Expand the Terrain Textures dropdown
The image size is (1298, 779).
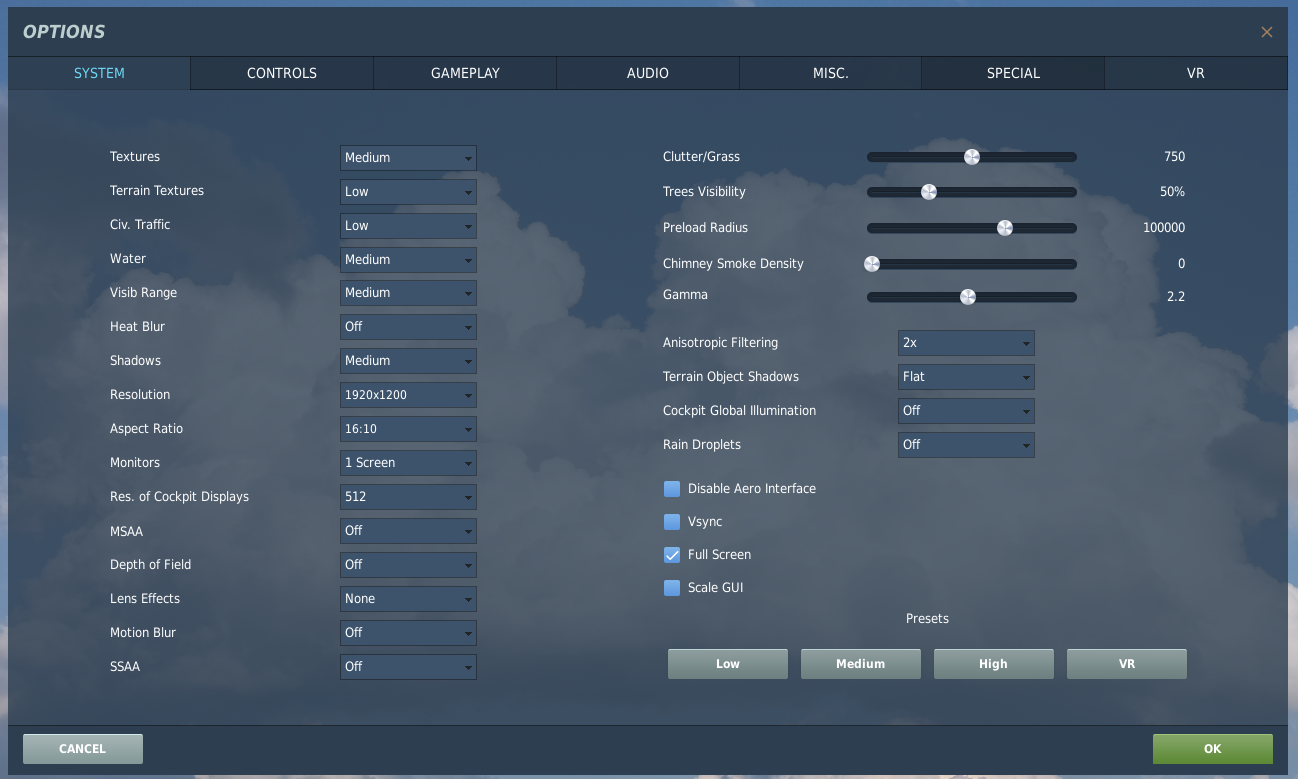[x=408, y=192]
